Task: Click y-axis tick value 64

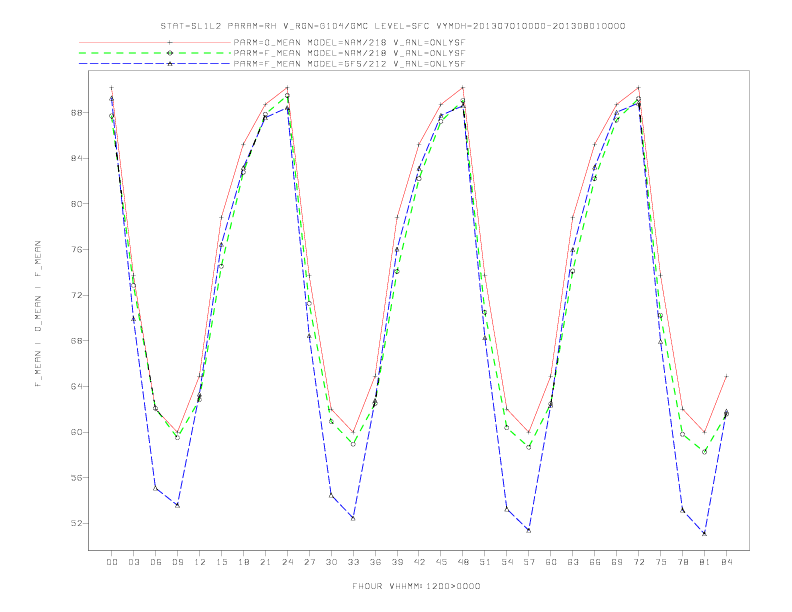Action: point(77,386)
